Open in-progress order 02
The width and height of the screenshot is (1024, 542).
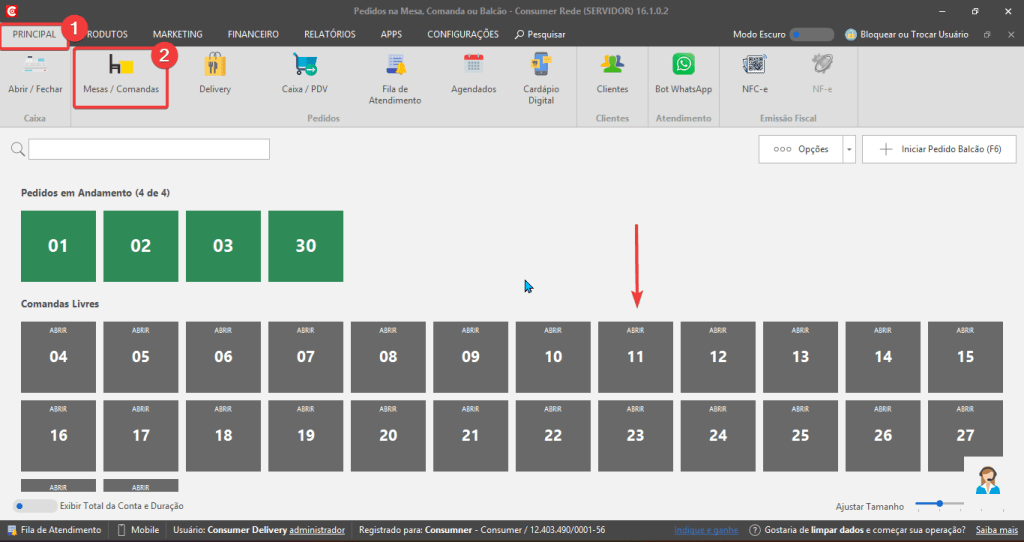pos(140,246)
